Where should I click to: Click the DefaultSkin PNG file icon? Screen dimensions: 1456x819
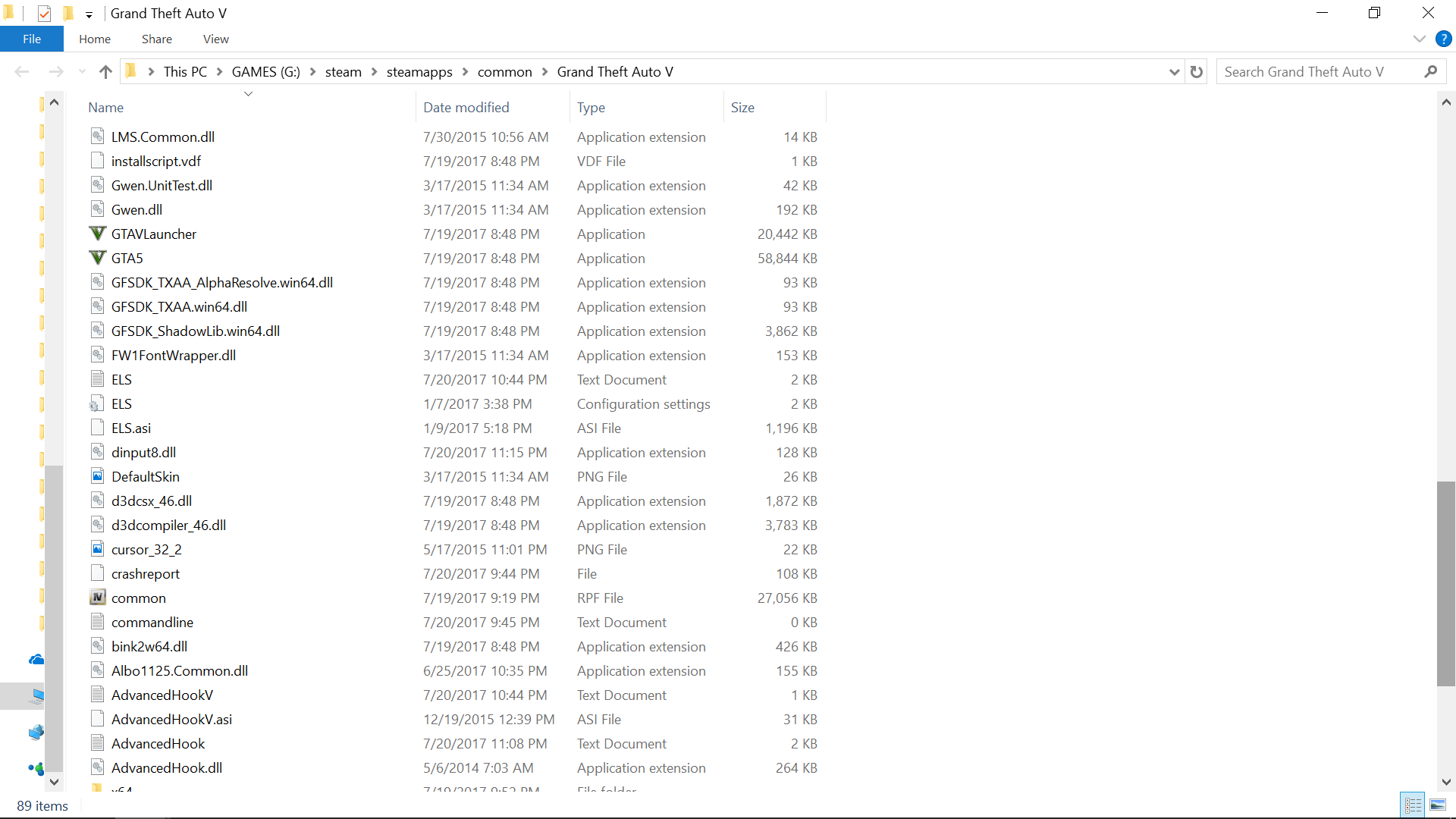pos(97,476)
